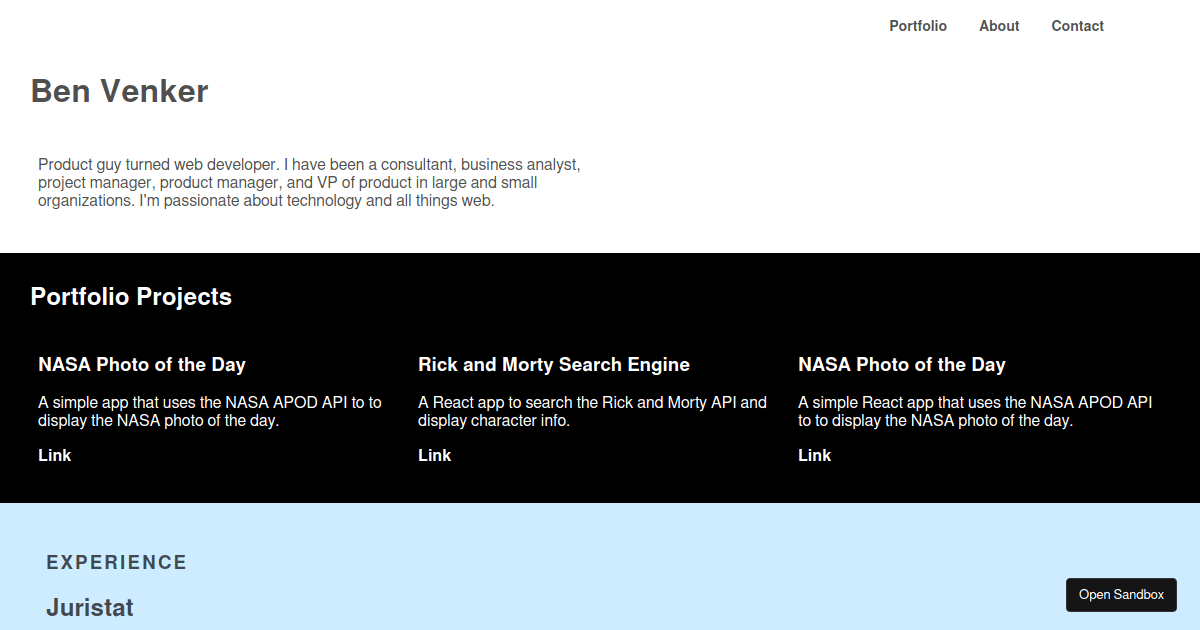Select the rightmost NASA Photo of the Day title

pyautogui.click(x=902, y=364)
